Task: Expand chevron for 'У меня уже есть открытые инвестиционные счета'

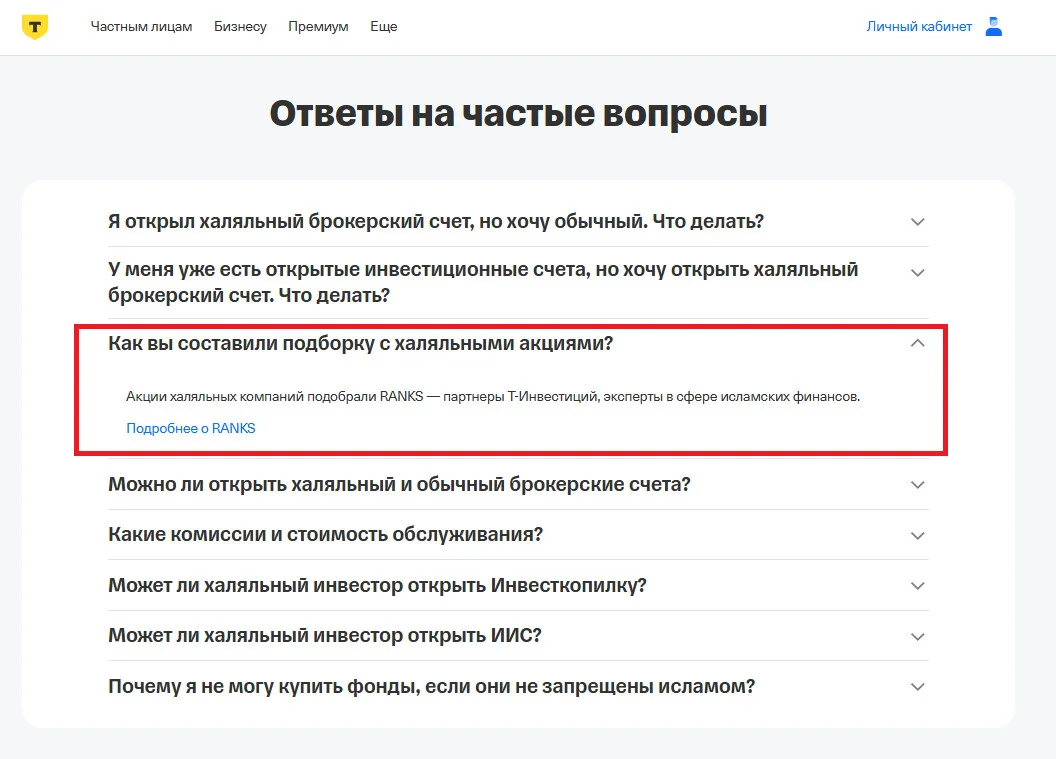Action: coord(917,273)
